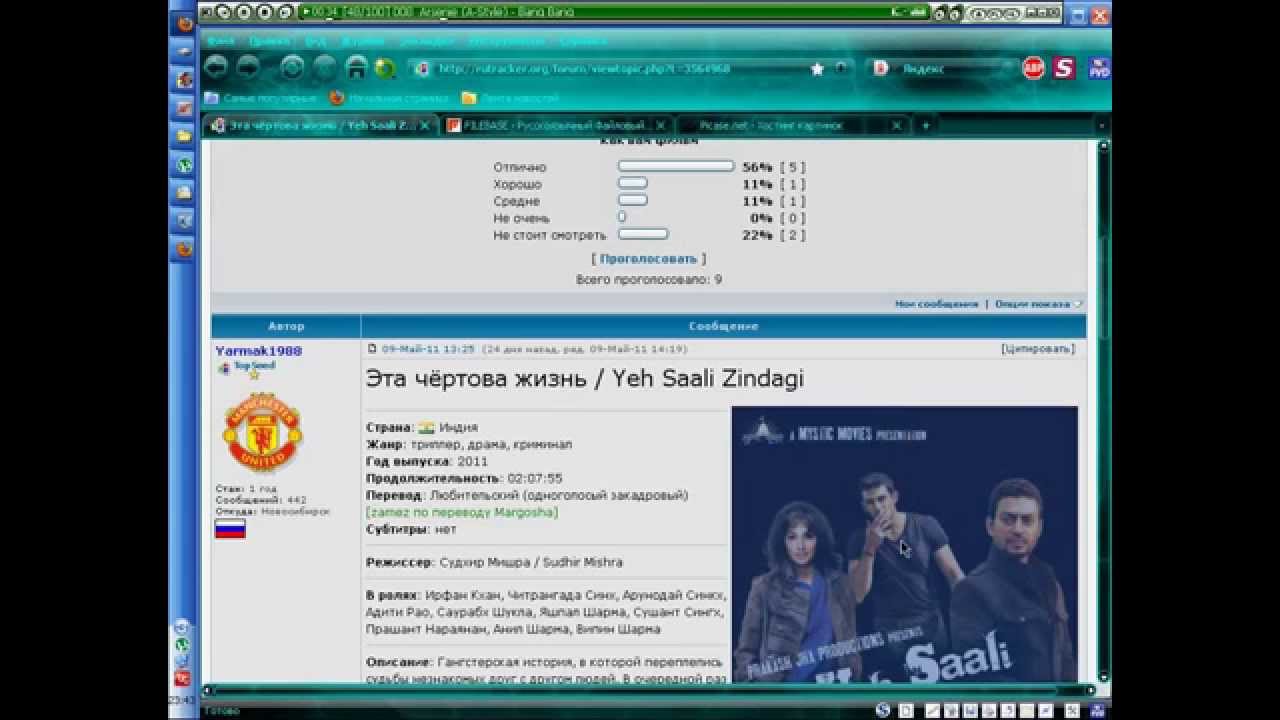The image size is (1280, 720).
Task: Close the Picase.net tab
Action: tap(896, 125)
